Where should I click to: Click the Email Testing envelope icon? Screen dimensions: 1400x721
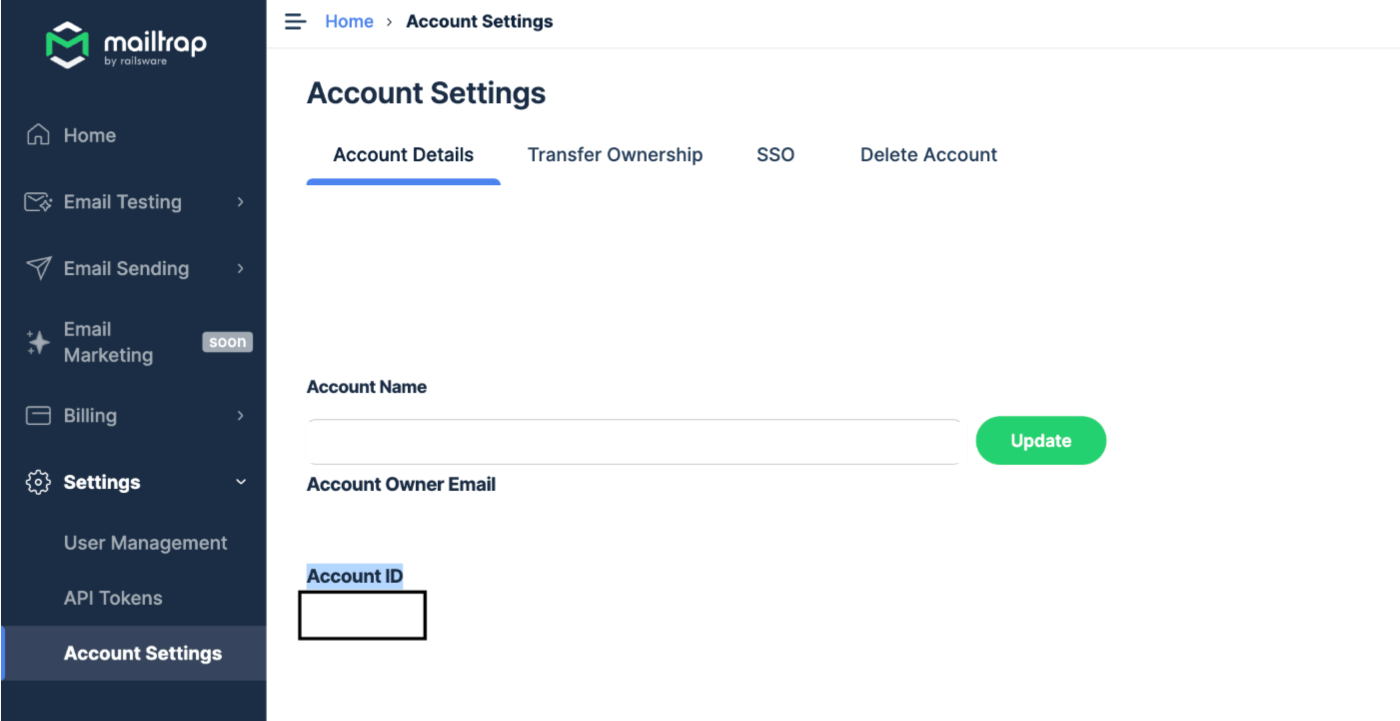pos(38,202)
